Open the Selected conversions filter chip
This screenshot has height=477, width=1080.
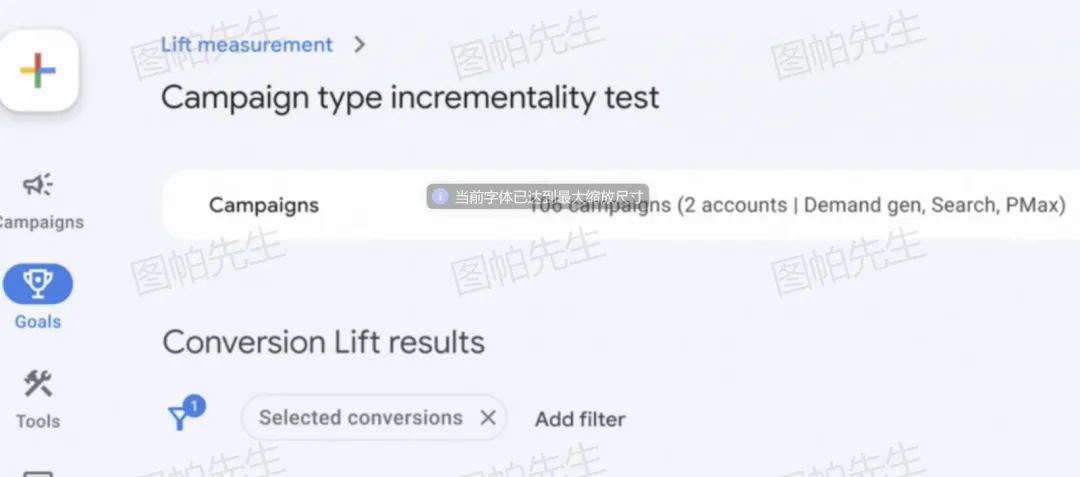360,418
